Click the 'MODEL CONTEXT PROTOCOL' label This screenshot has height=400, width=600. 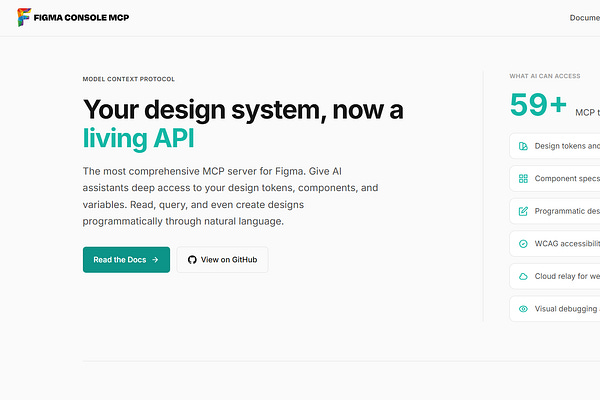click(129, 79)
